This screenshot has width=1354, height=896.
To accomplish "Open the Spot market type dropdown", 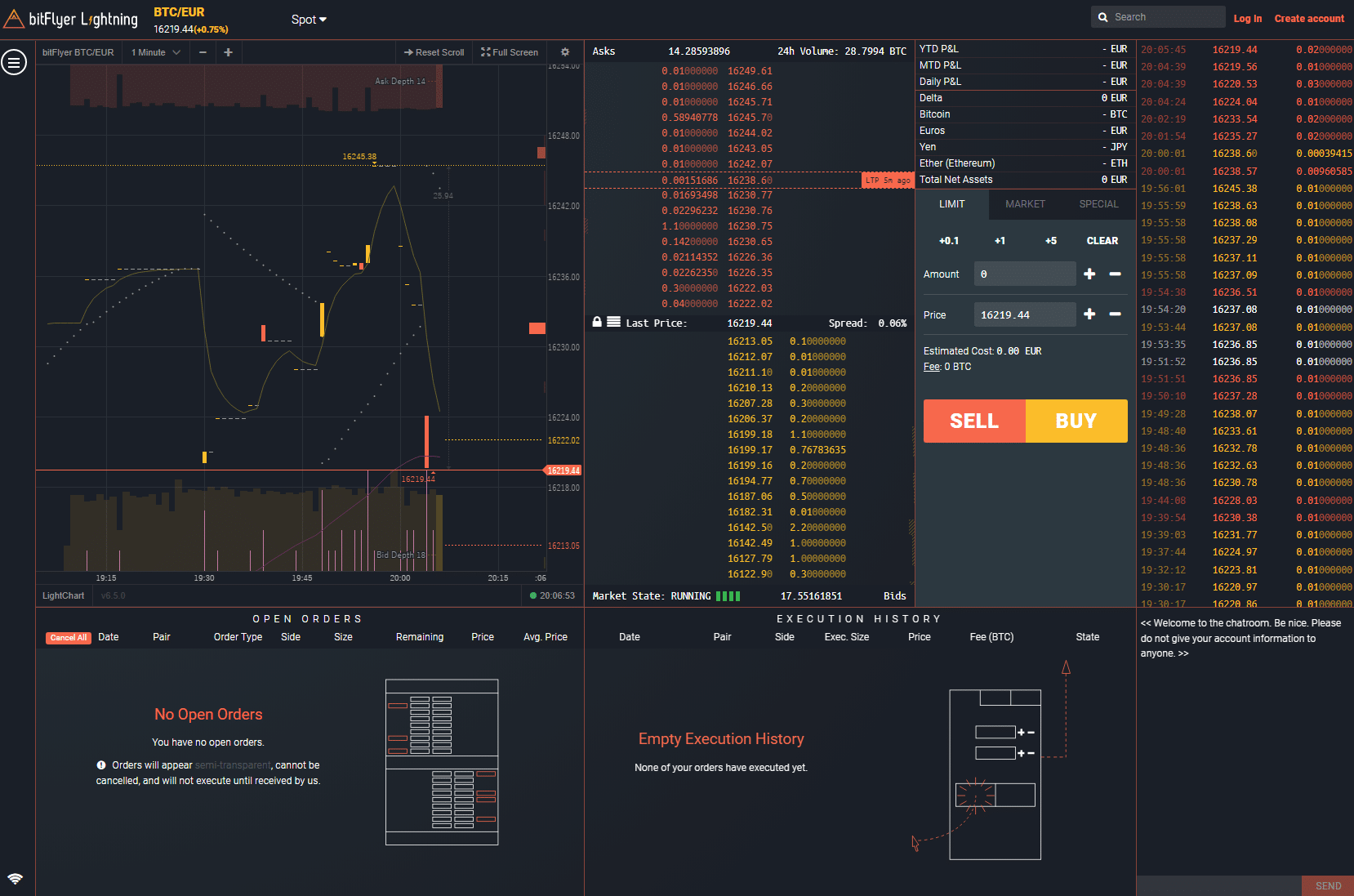I will click(x=309, y=20).
